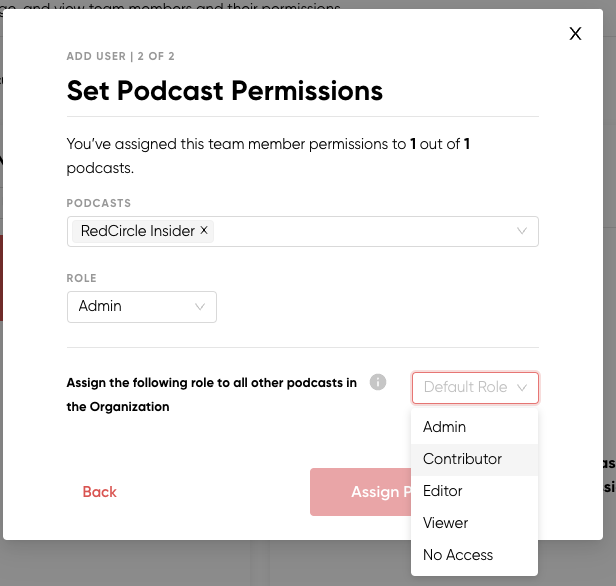Screen dimensions: 616x586
Task: Collapse the Default Role dropdown chevron
Action: pyautogui.click(x=522, y=388)
